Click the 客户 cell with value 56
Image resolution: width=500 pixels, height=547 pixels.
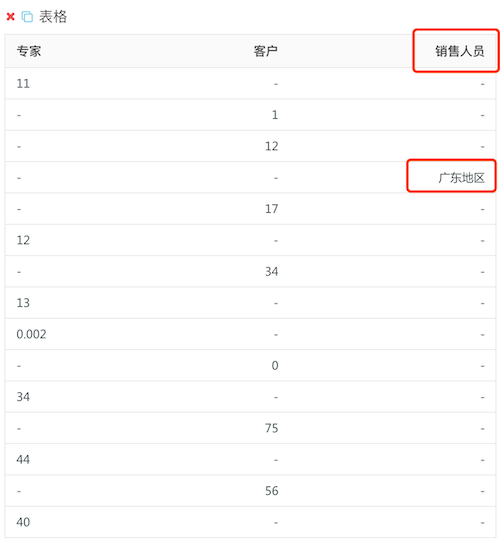point(271,491)
